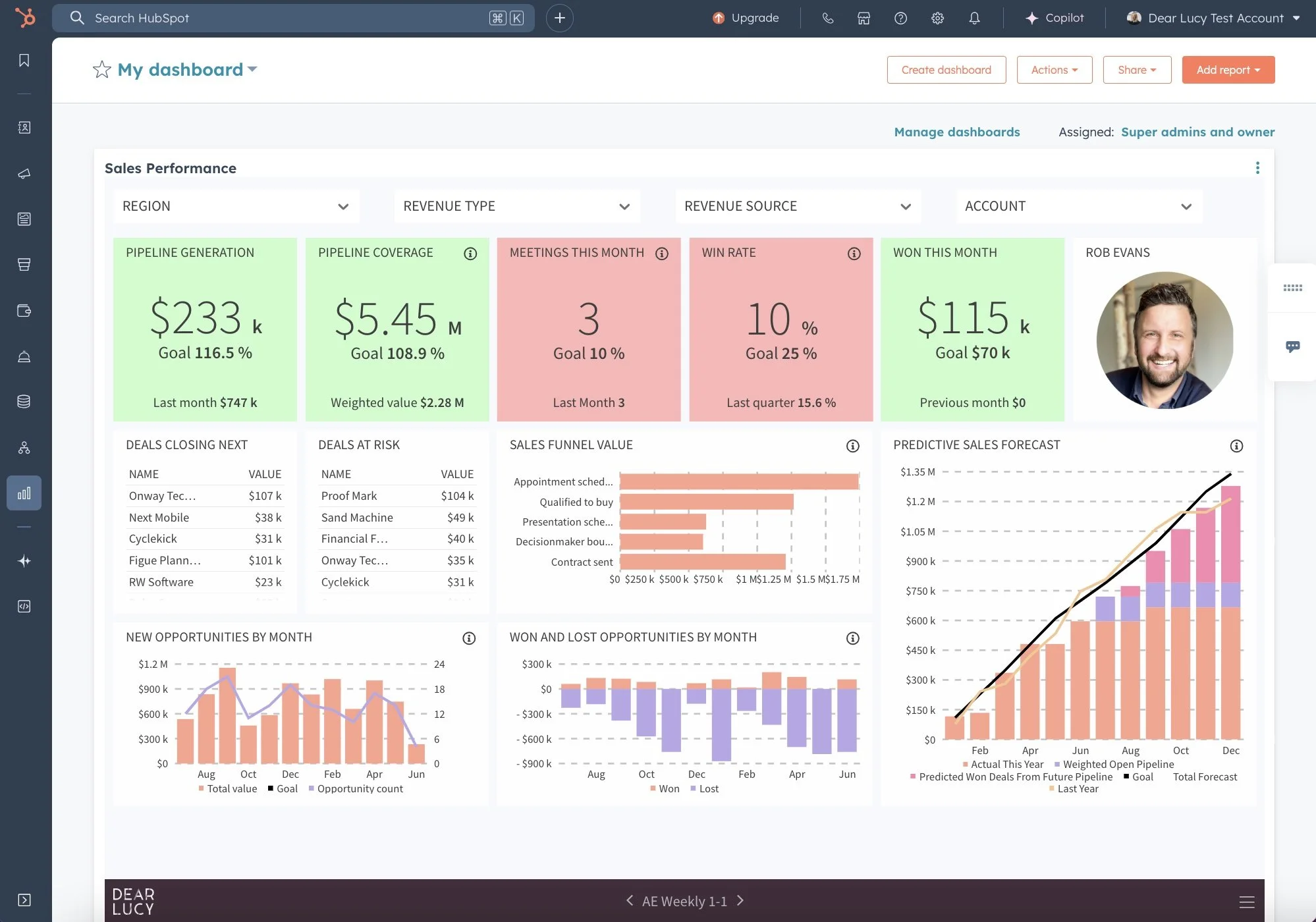Click Super admins and owner link
Viewport: 1316px width, 922px height.
tap(1197, 132)
